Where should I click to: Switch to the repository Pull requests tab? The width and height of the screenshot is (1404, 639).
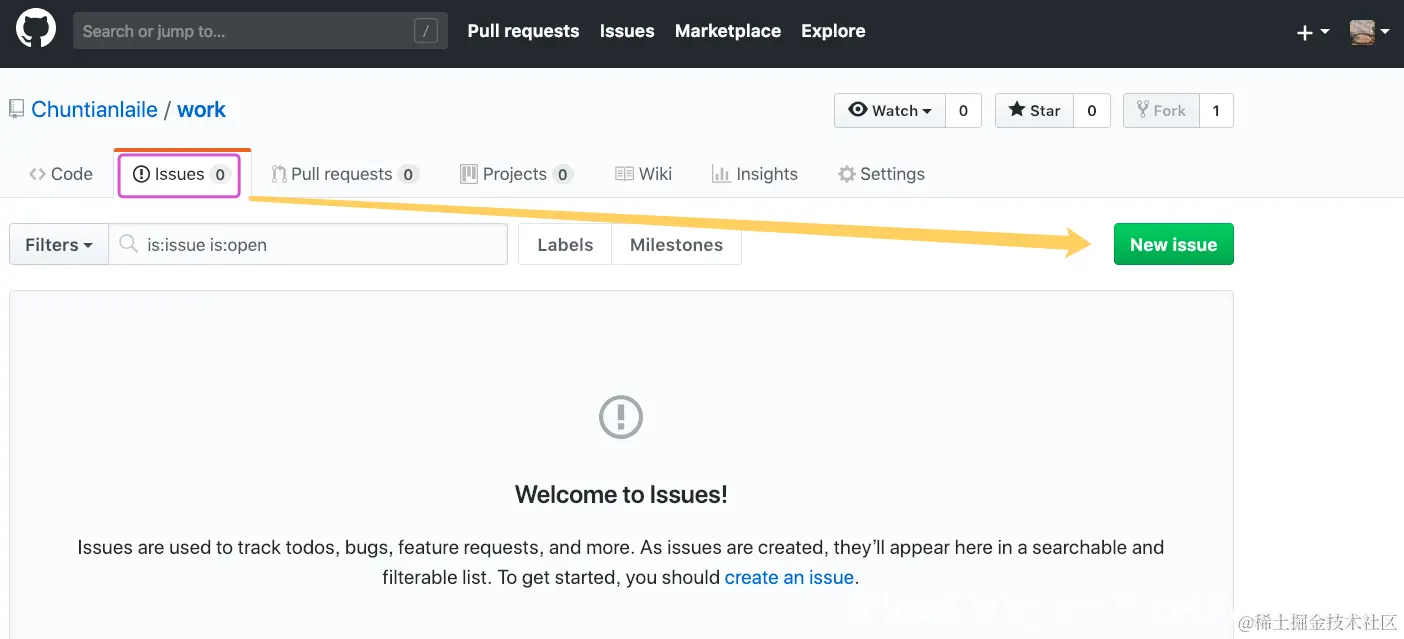[344, 174]
